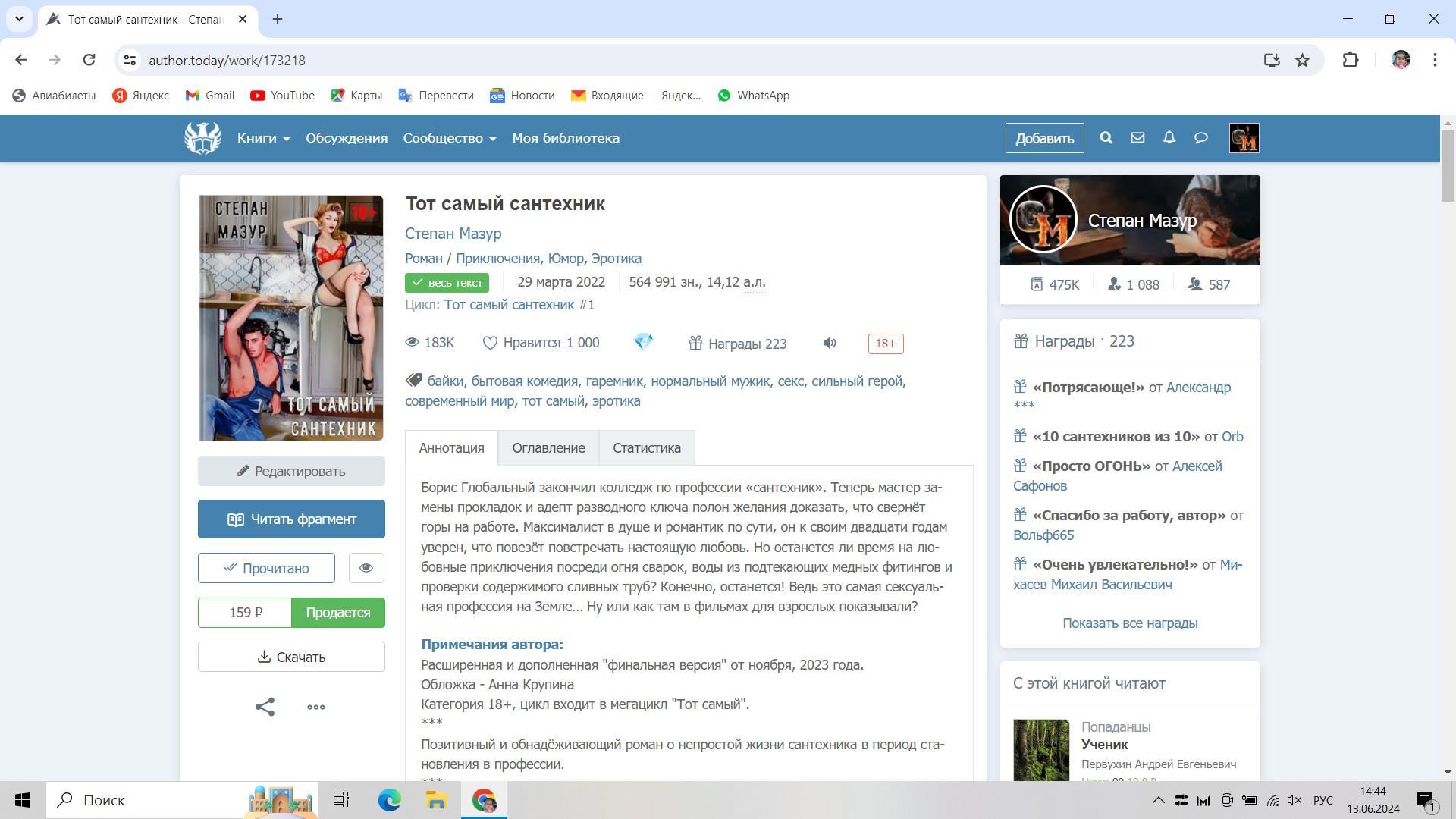Click the share icon under Download button
The image size is (1456, 819).
click(x=265, y=707)
